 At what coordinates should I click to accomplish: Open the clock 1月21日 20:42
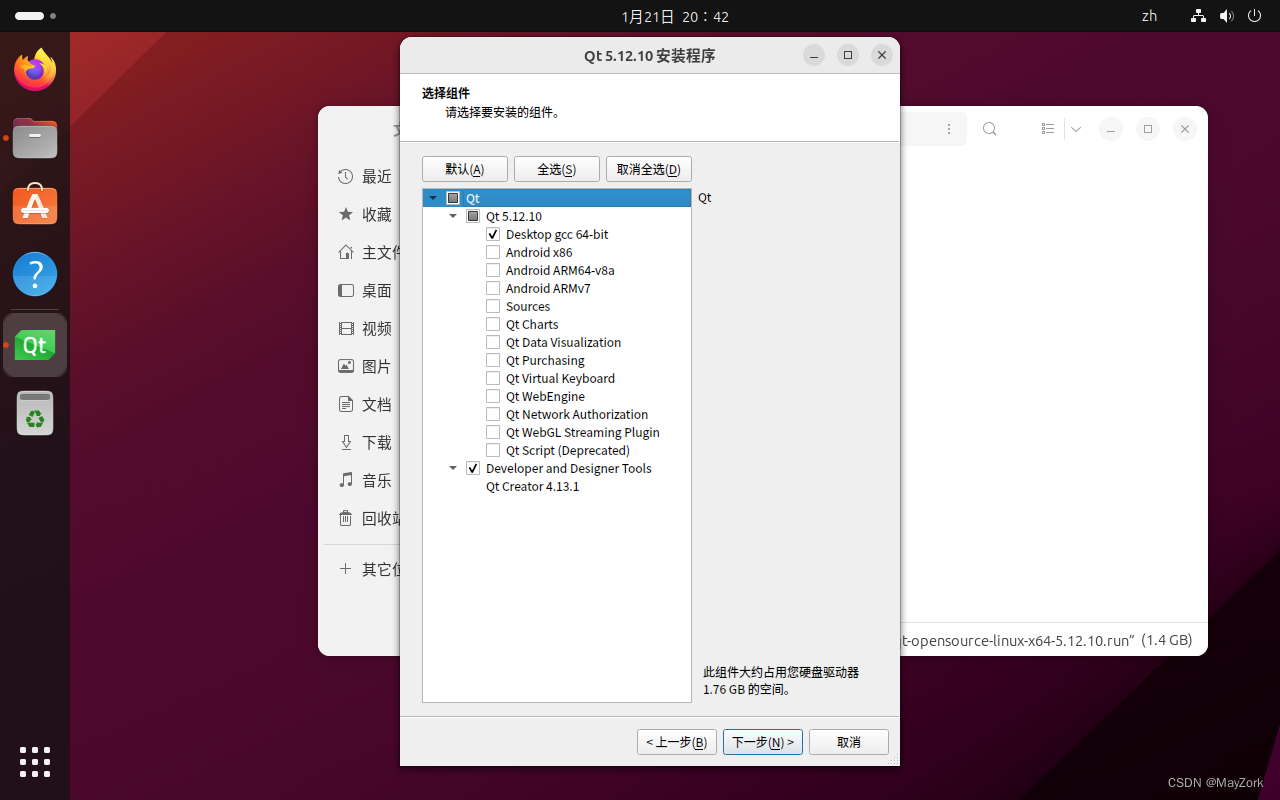coord(675,16)
